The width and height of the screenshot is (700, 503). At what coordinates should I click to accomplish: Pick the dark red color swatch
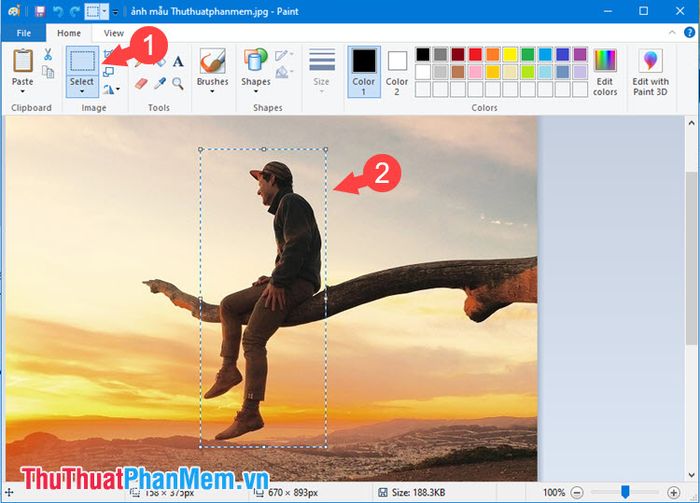(458, 54)
